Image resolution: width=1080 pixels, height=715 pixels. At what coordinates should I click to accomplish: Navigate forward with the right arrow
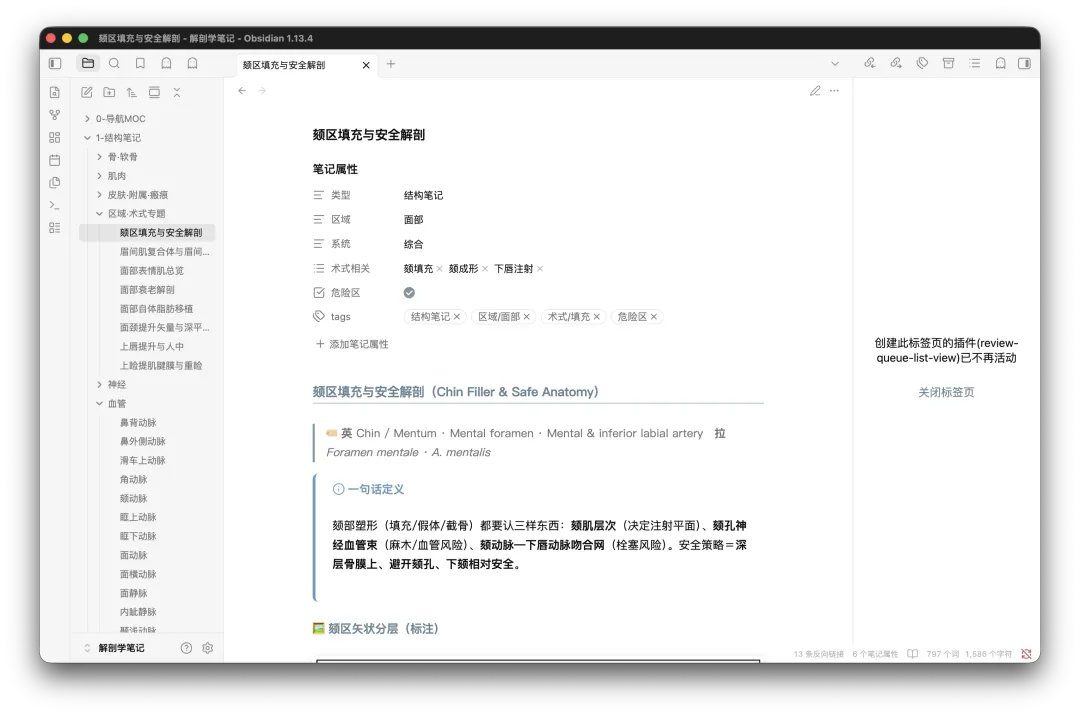tap(262, 90)
